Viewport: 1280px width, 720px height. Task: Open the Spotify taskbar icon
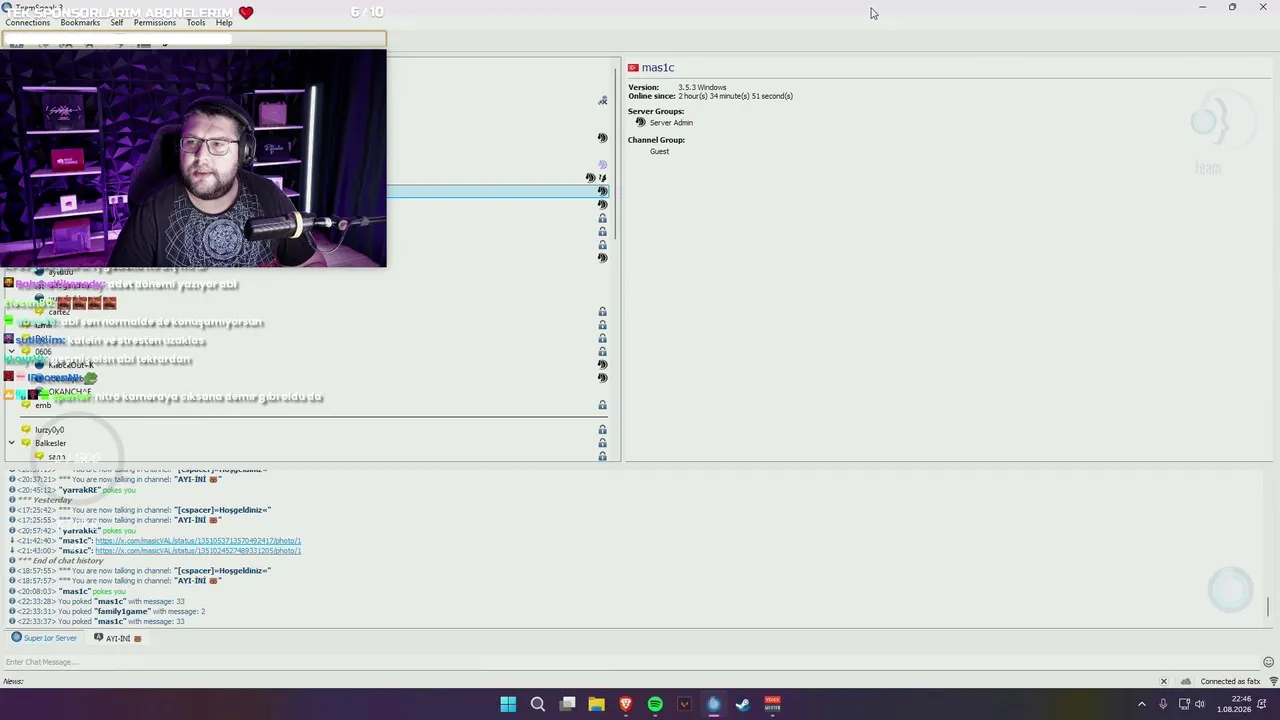[x=655, y=705]
